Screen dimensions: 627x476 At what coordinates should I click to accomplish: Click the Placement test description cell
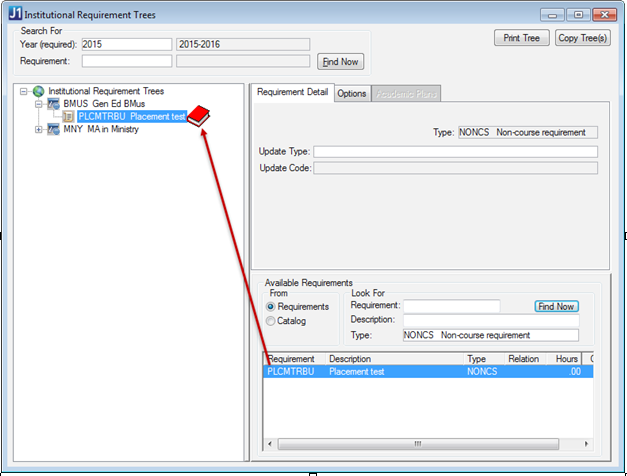point(357,372)
